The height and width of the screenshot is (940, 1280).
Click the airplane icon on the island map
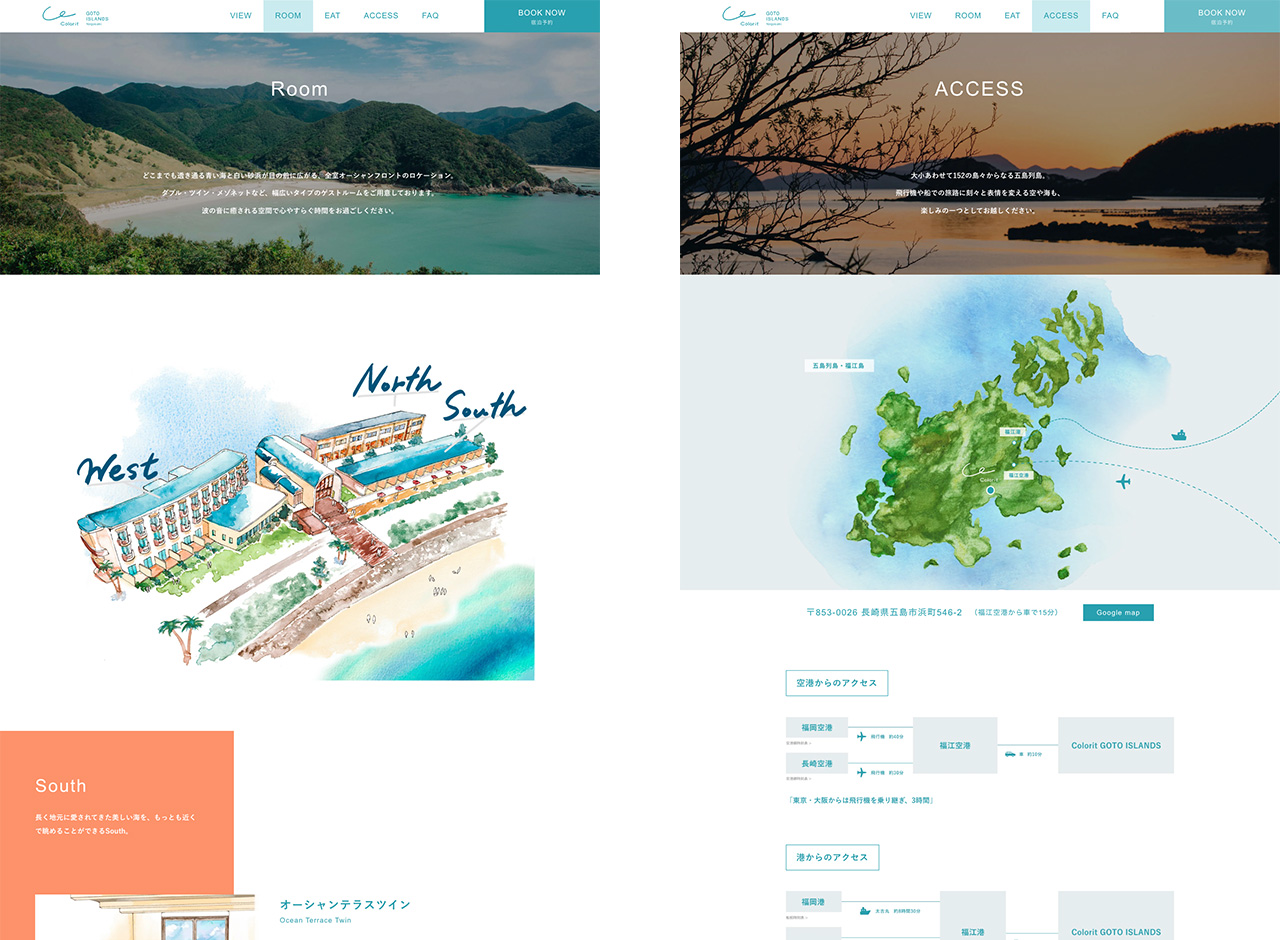coord(1123,482)
